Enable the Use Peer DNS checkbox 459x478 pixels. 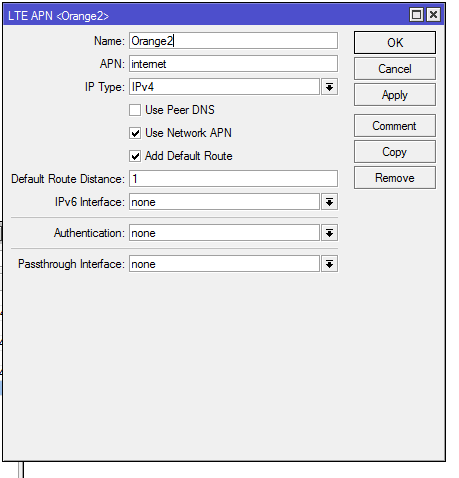(135, 110)
